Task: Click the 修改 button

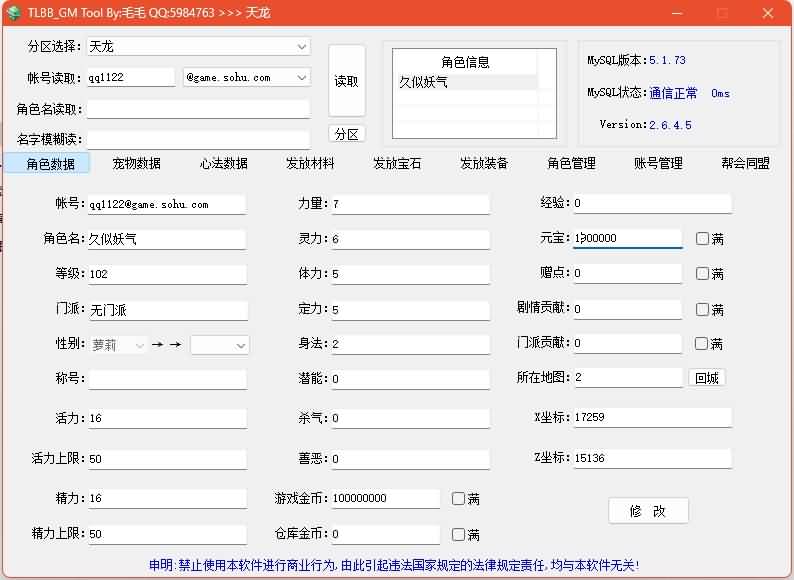Action: pyautogui.click(x=648, y=511)
